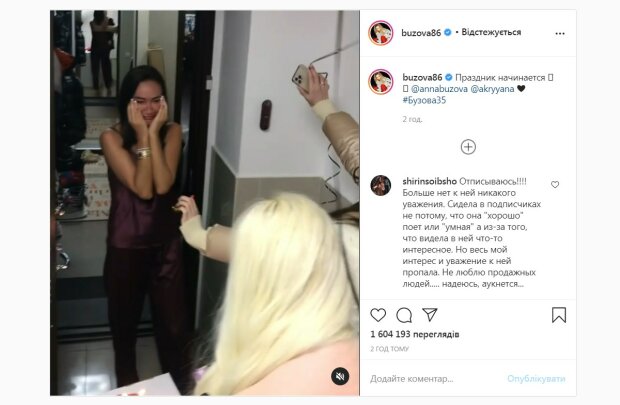Open the three-dot more options menu

[560, 34]
